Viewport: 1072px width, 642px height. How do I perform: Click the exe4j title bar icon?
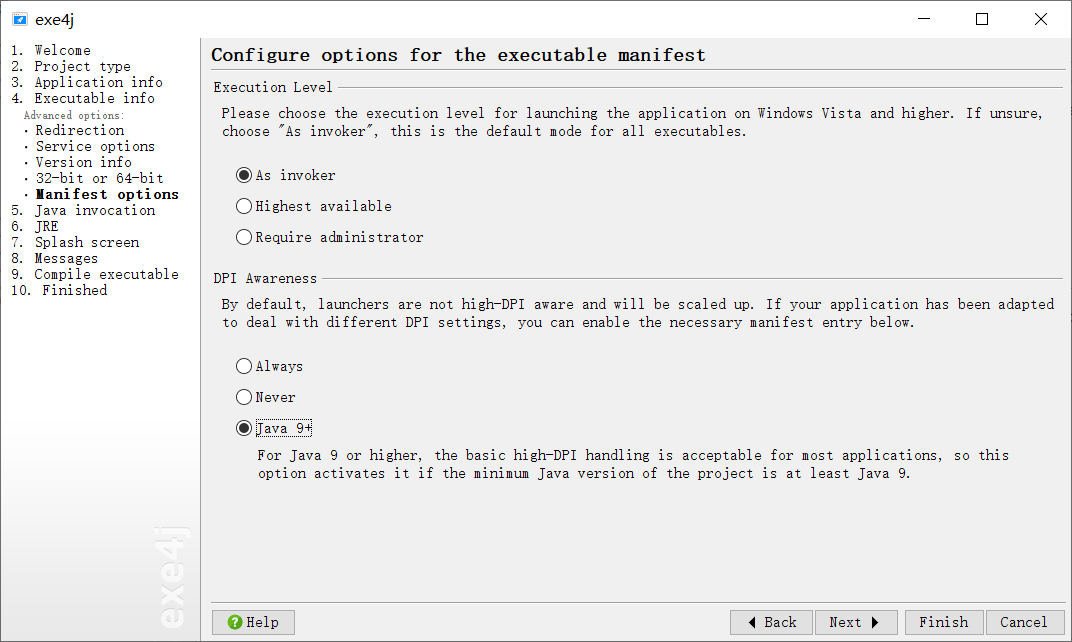pyautogui.click(x=19, y=19)
